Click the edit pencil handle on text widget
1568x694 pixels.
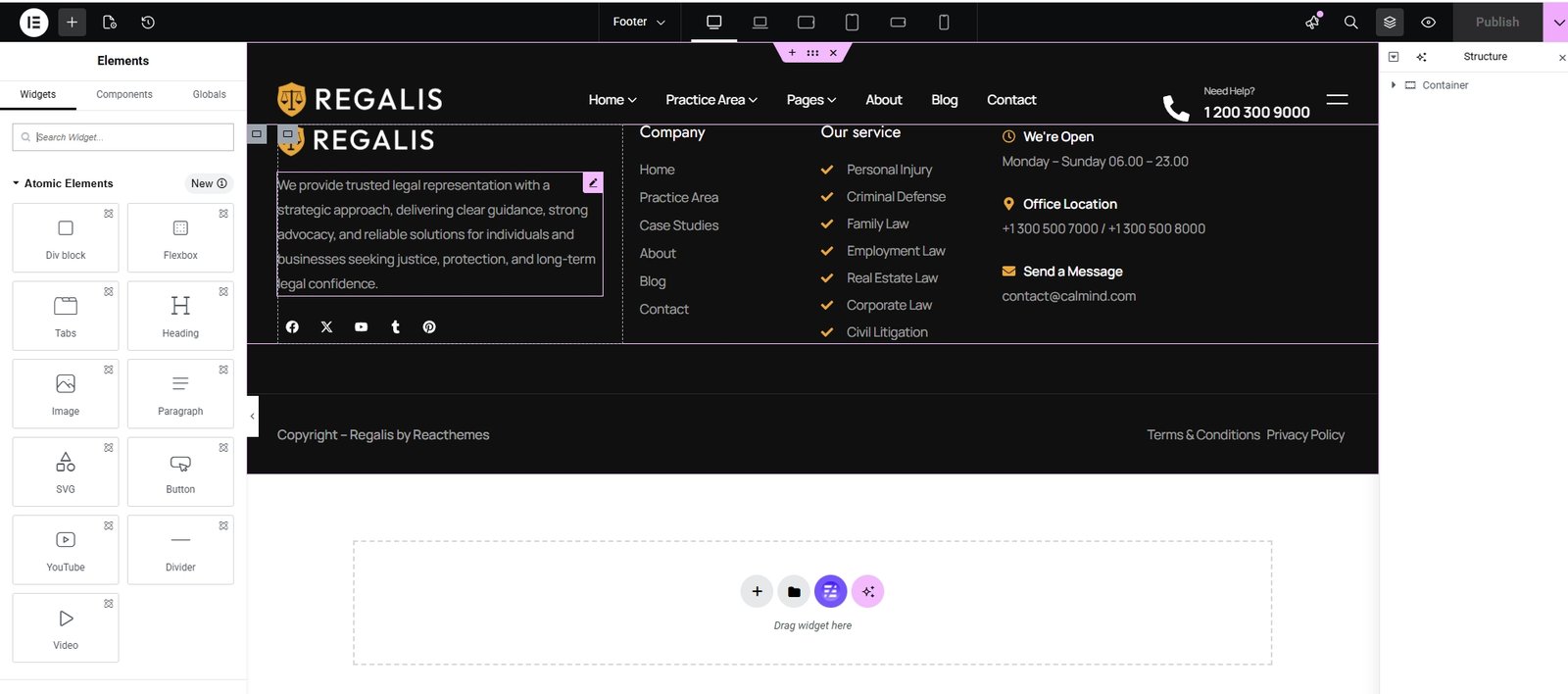(593, 182)
